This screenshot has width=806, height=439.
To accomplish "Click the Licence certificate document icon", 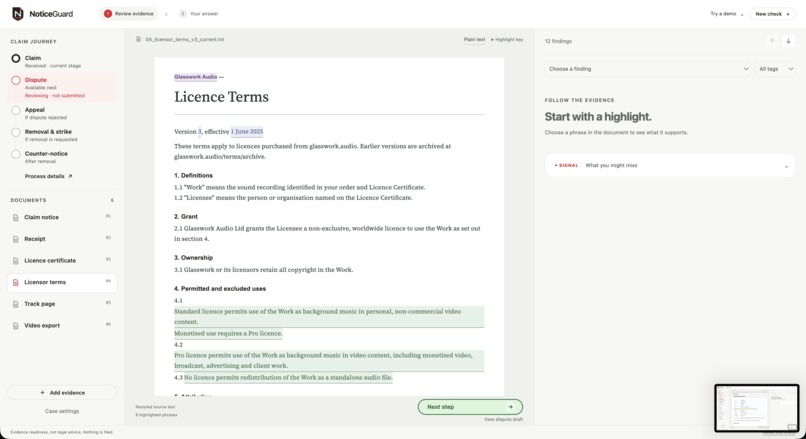I will point(15,261).
